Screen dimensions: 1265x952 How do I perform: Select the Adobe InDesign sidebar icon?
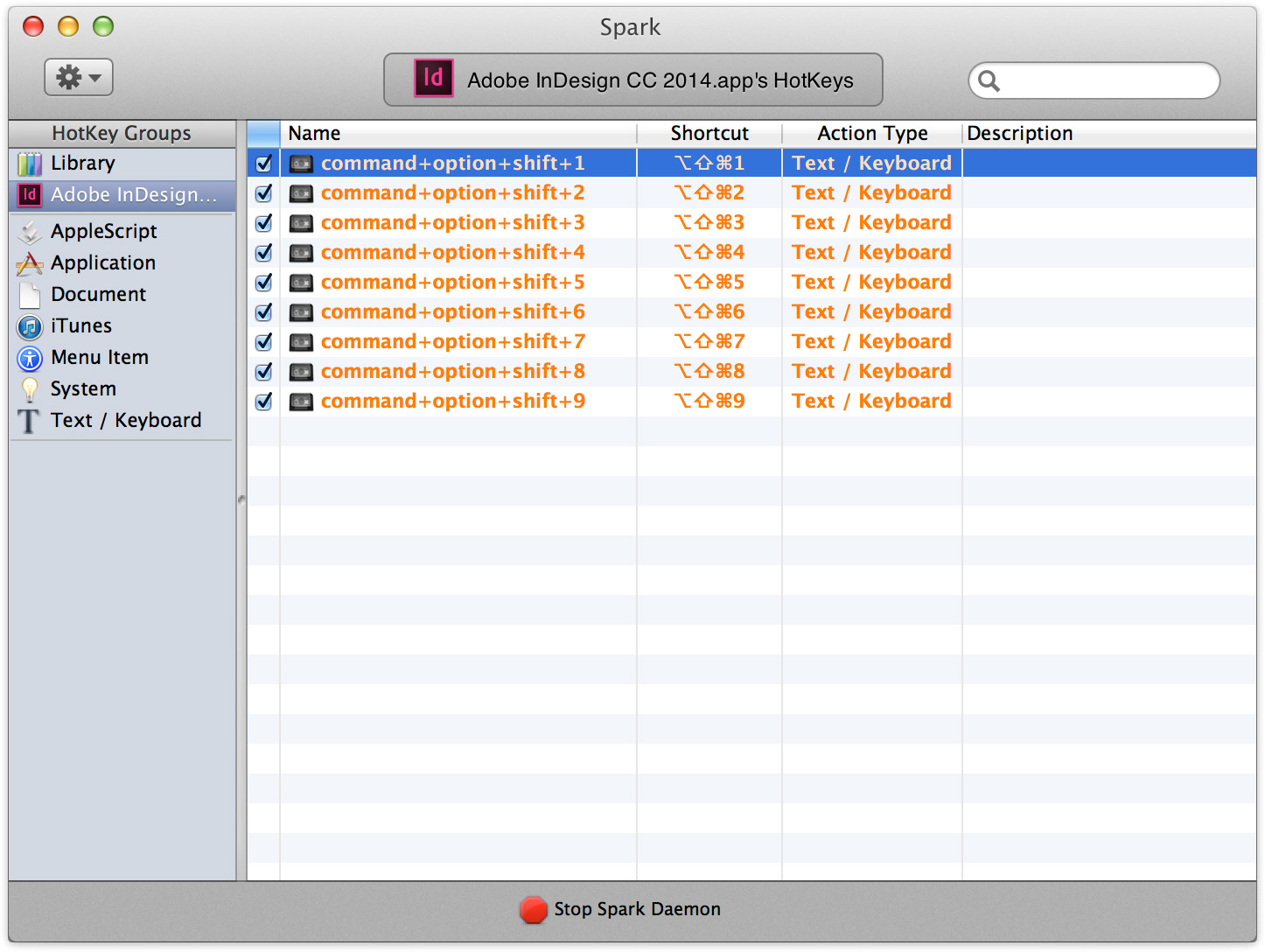click(30, 195)
